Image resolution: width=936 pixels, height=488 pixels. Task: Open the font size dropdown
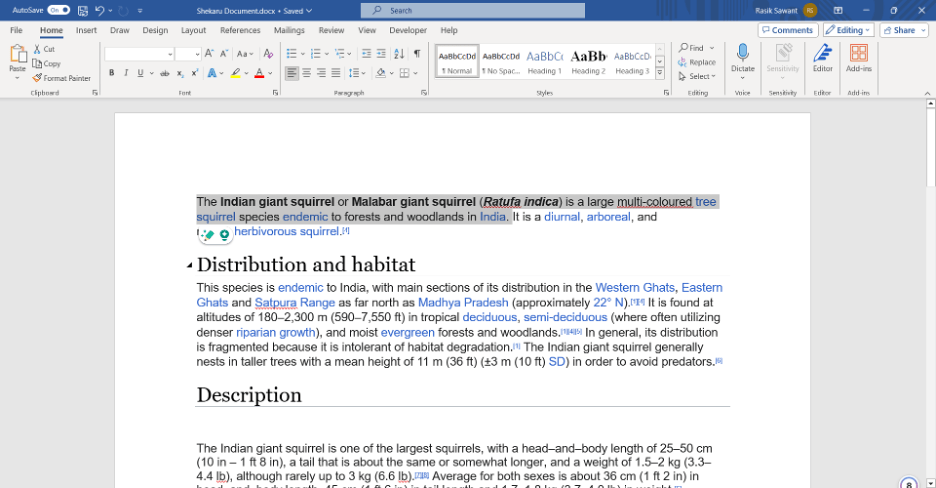point(196,54)
